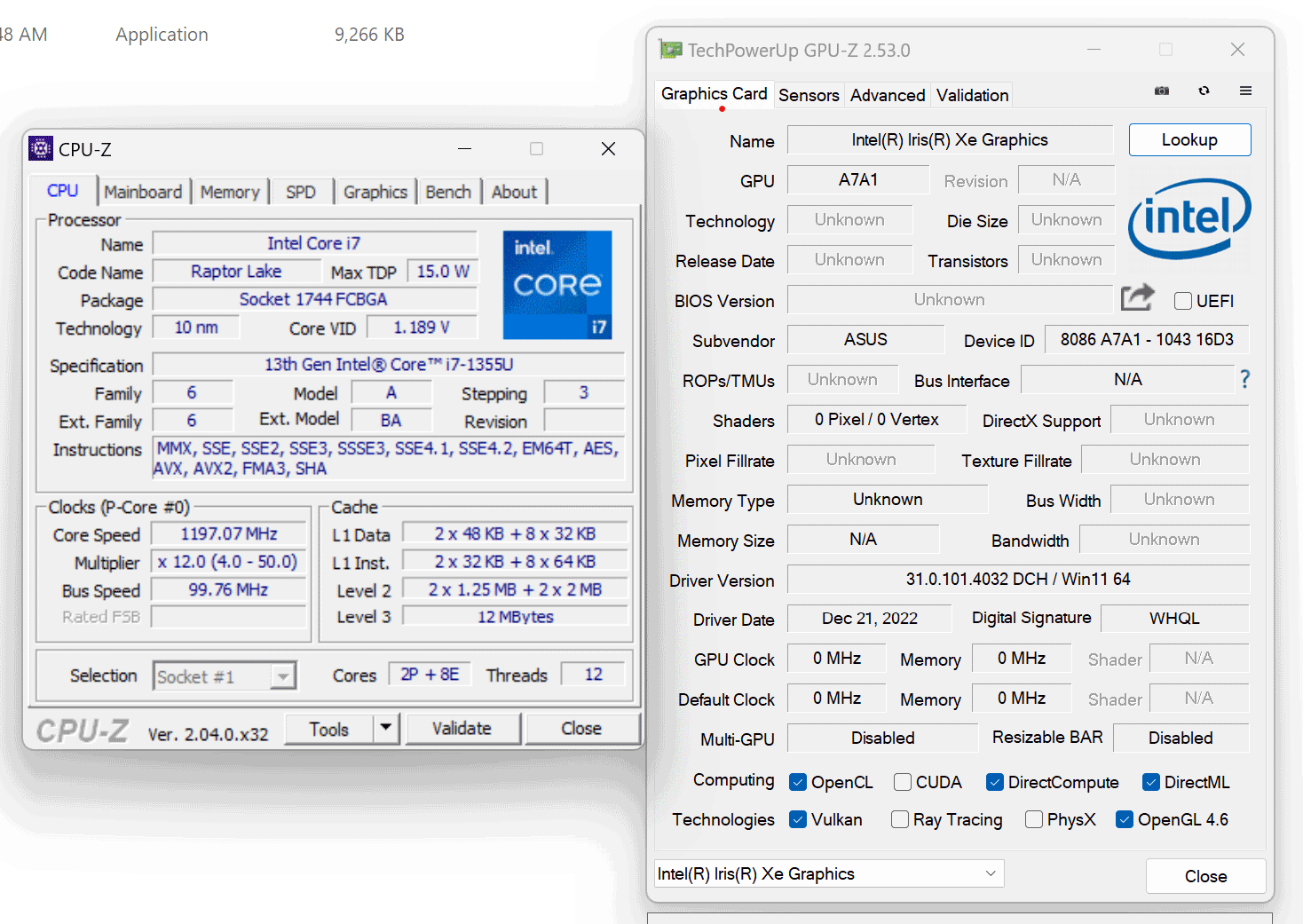Click the Core Speed value 1197.07 MHz
This screenshot has height=924, width=1303.
229,533
